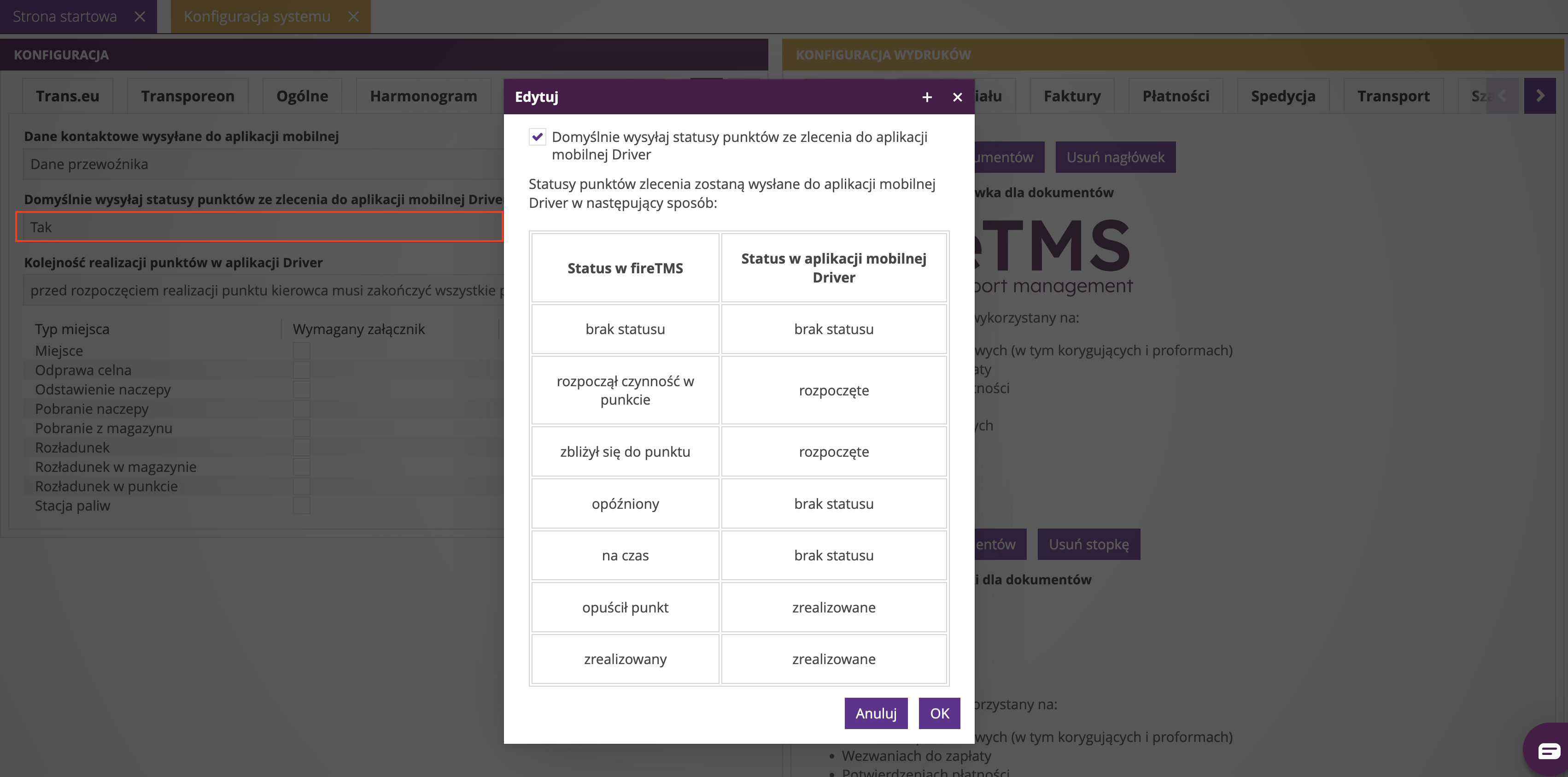
Task: Close the Strona startowa tab
Action: 140,17
